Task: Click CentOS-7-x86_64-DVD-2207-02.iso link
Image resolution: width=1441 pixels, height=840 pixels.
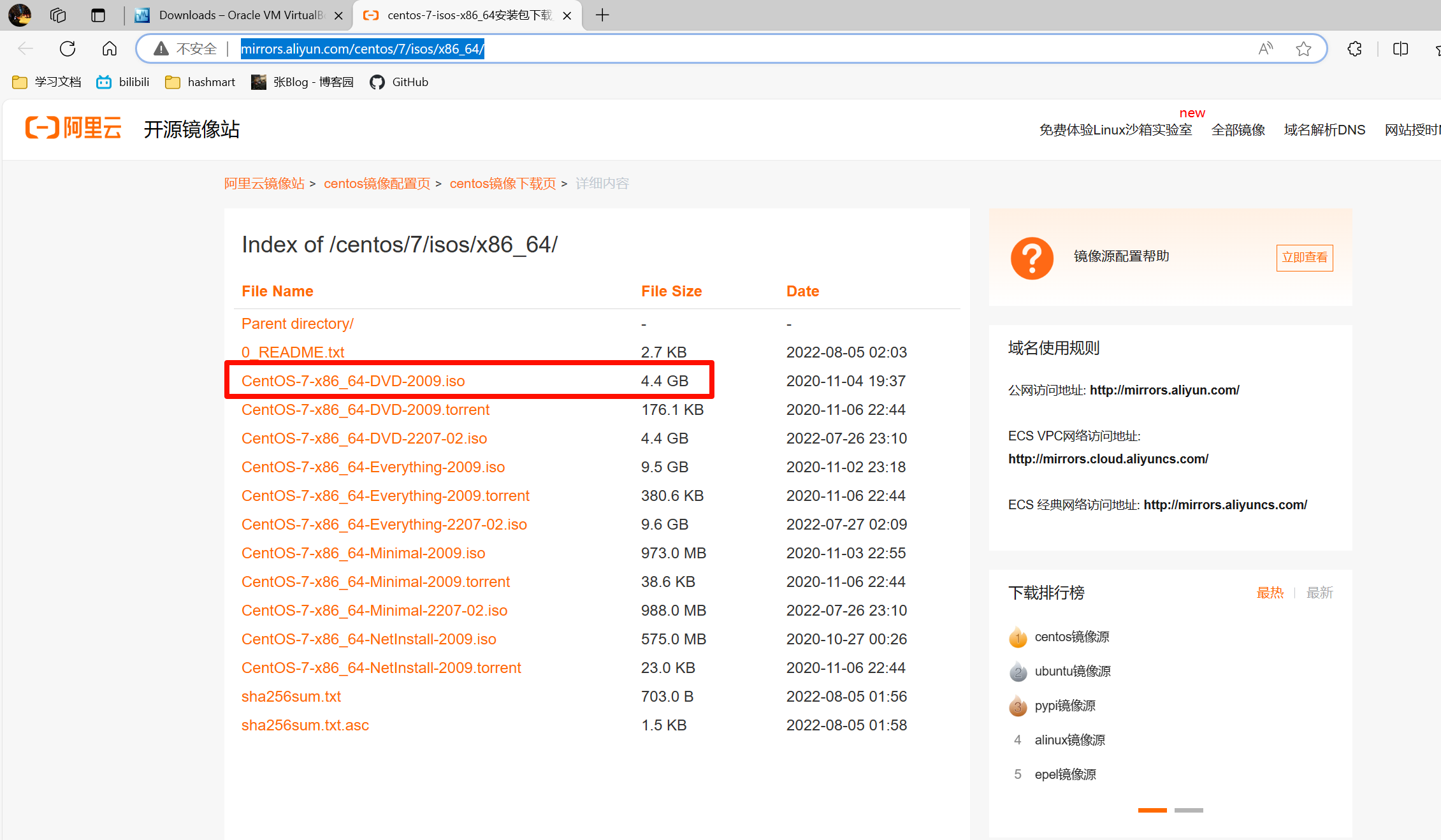Action: 364,438
